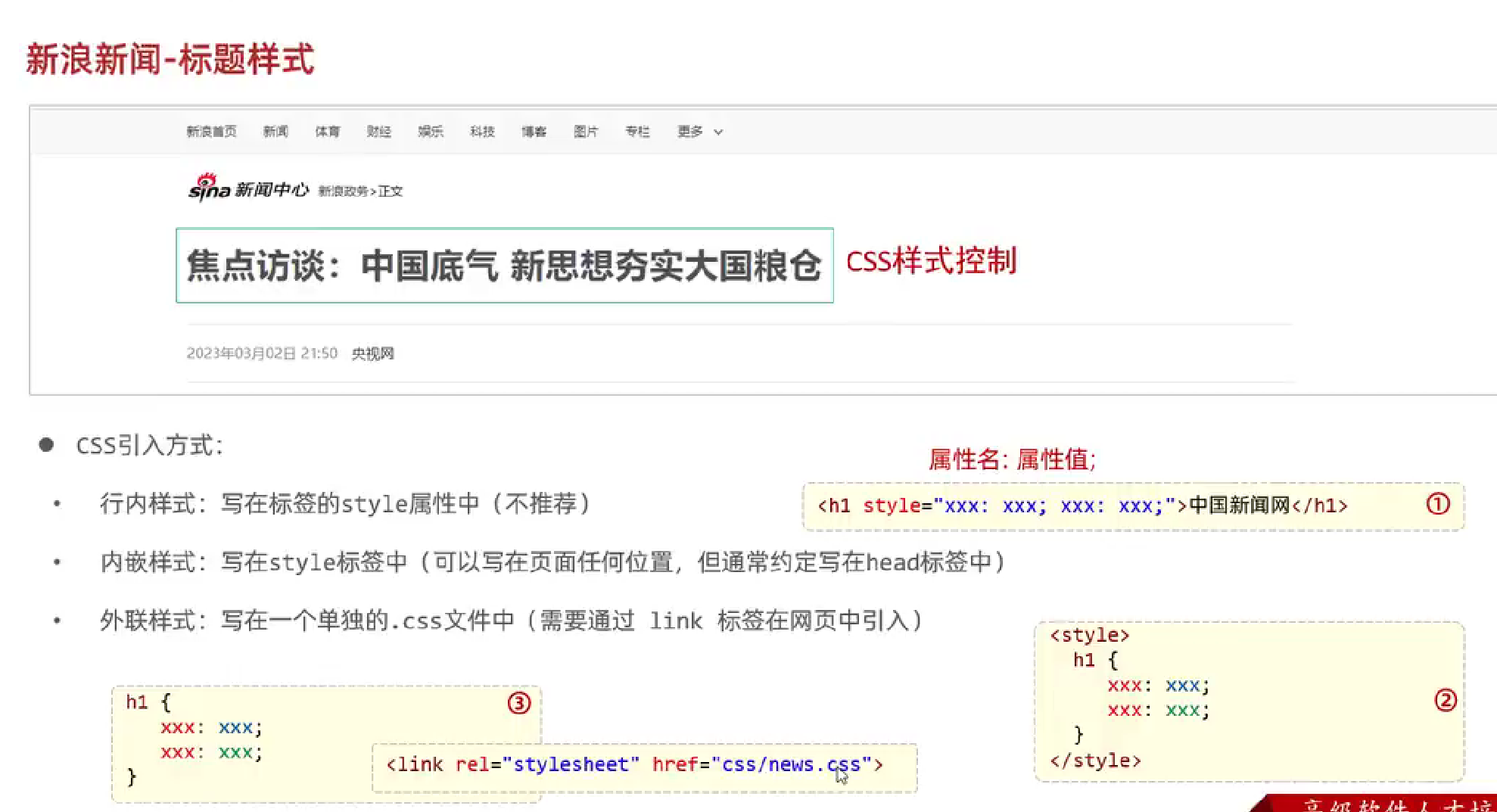The image size is (1497, 812).
Task: Open the 正文 breadcrumb item
Action: point(391,192)
